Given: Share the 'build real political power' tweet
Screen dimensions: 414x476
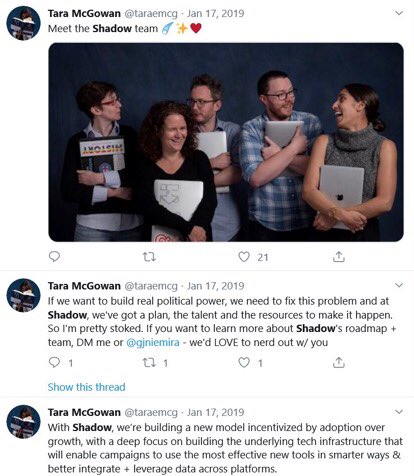Looking at the screenshot, I should point(339,362).
